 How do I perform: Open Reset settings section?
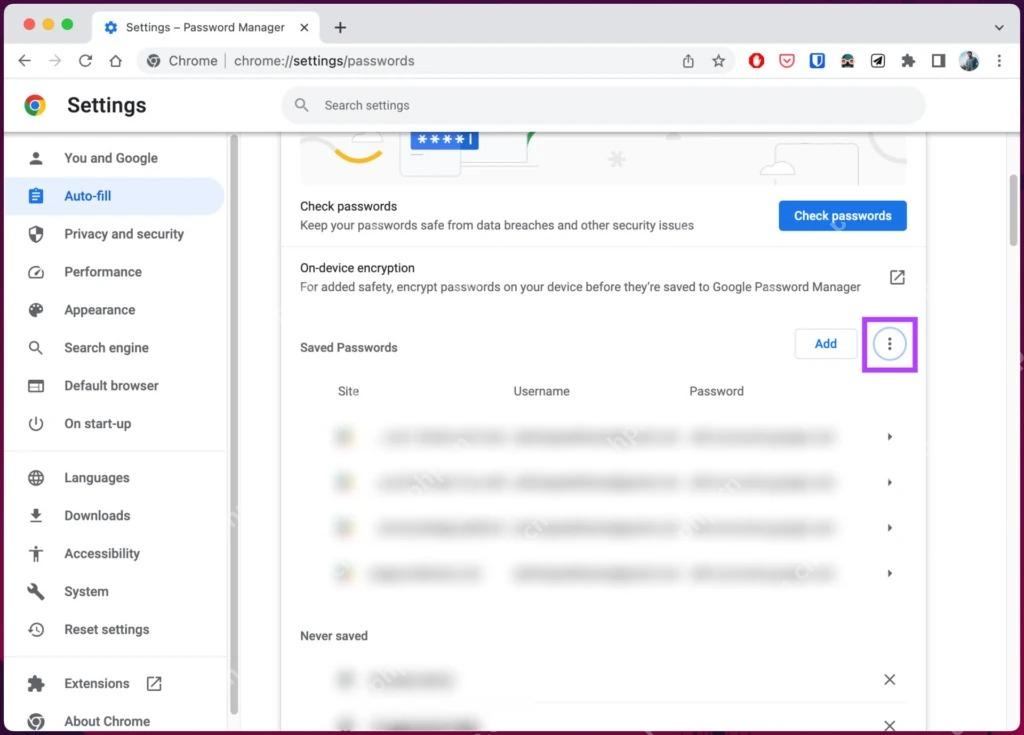click(x=107, y=629)
